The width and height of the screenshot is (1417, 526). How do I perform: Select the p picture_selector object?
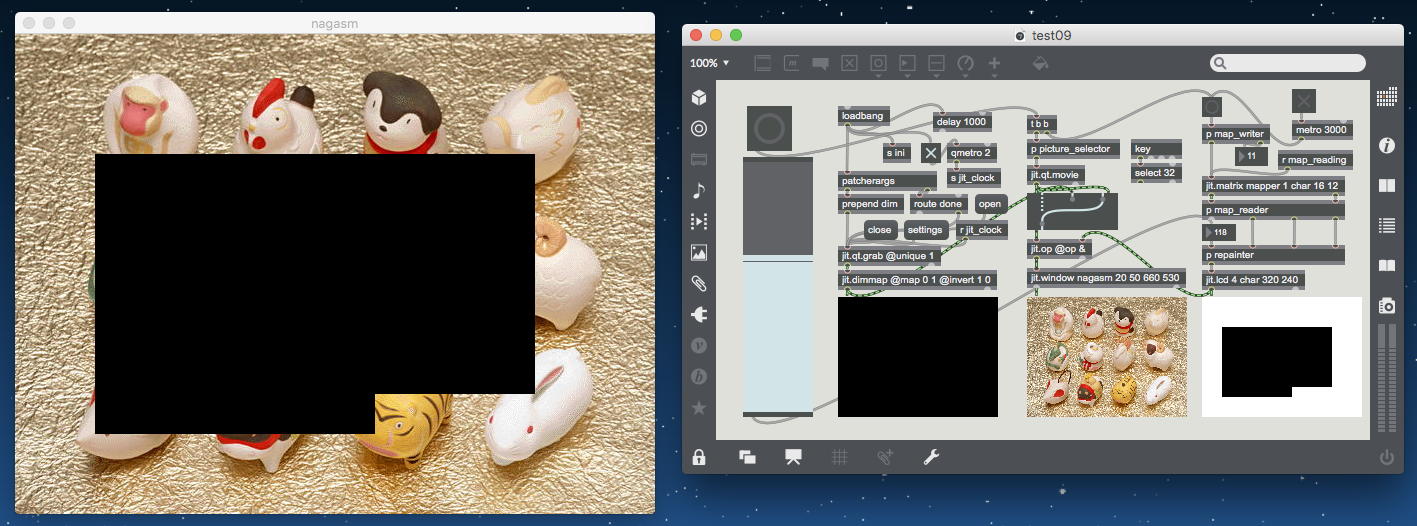point(1072,149)
